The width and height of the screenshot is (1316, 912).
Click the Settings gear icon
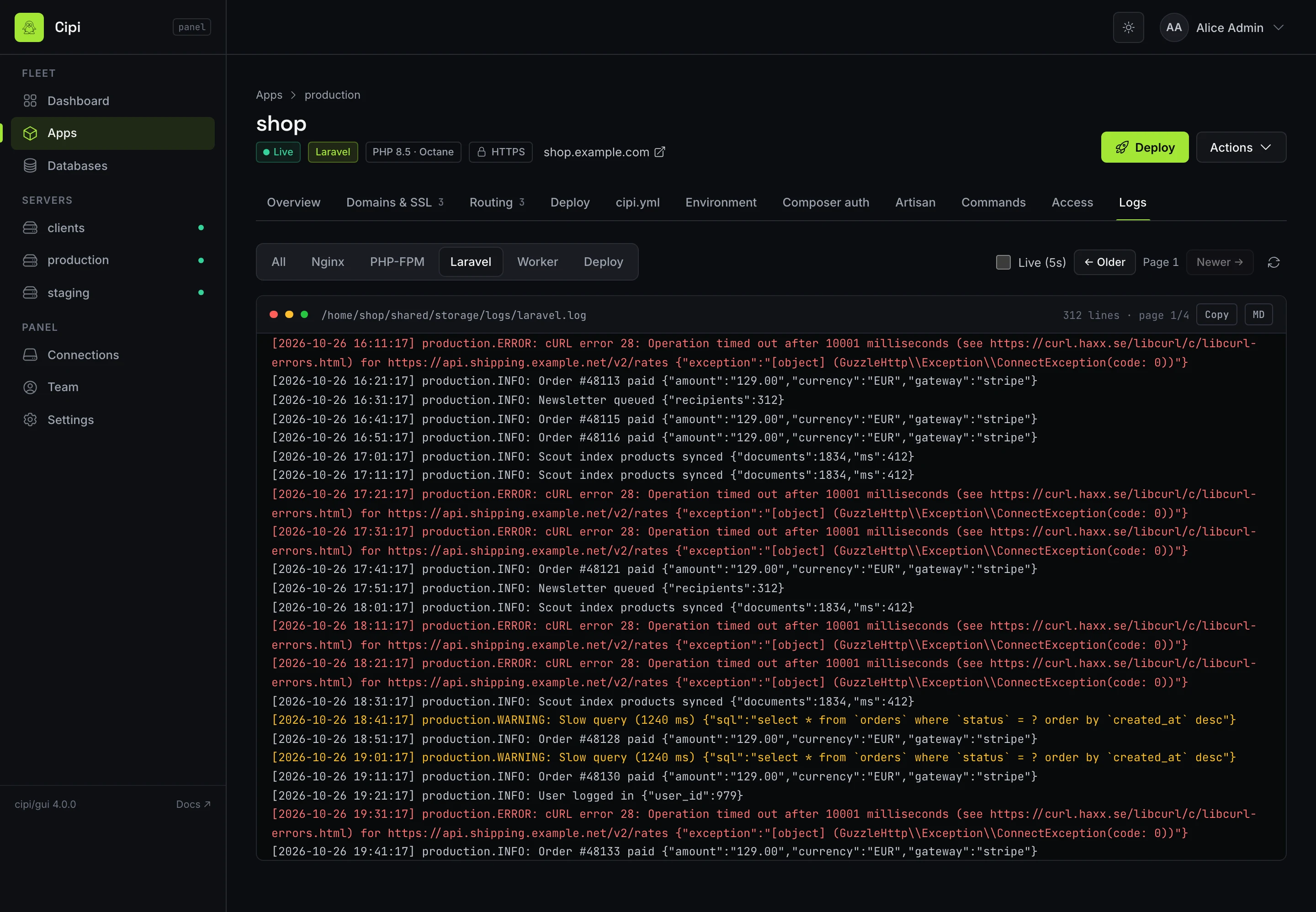30,419
